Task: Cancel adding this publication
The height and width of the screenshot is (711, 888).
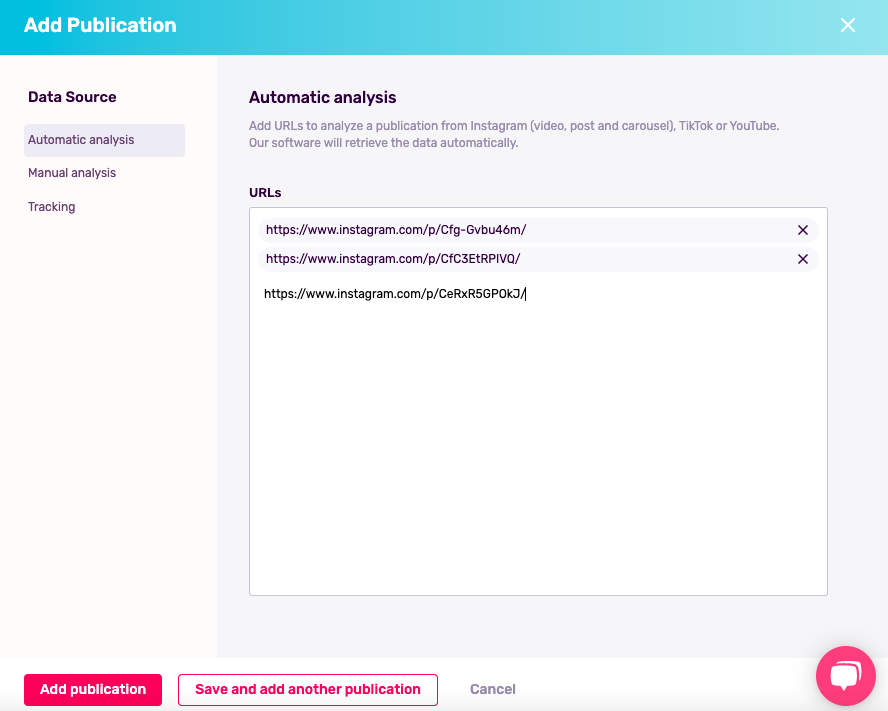Action: click(492, 689)
